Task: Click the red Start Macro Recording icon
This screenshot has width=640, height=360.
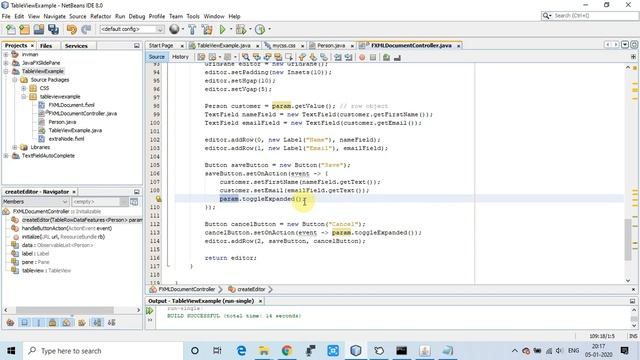Action: [x=362, y=58]
